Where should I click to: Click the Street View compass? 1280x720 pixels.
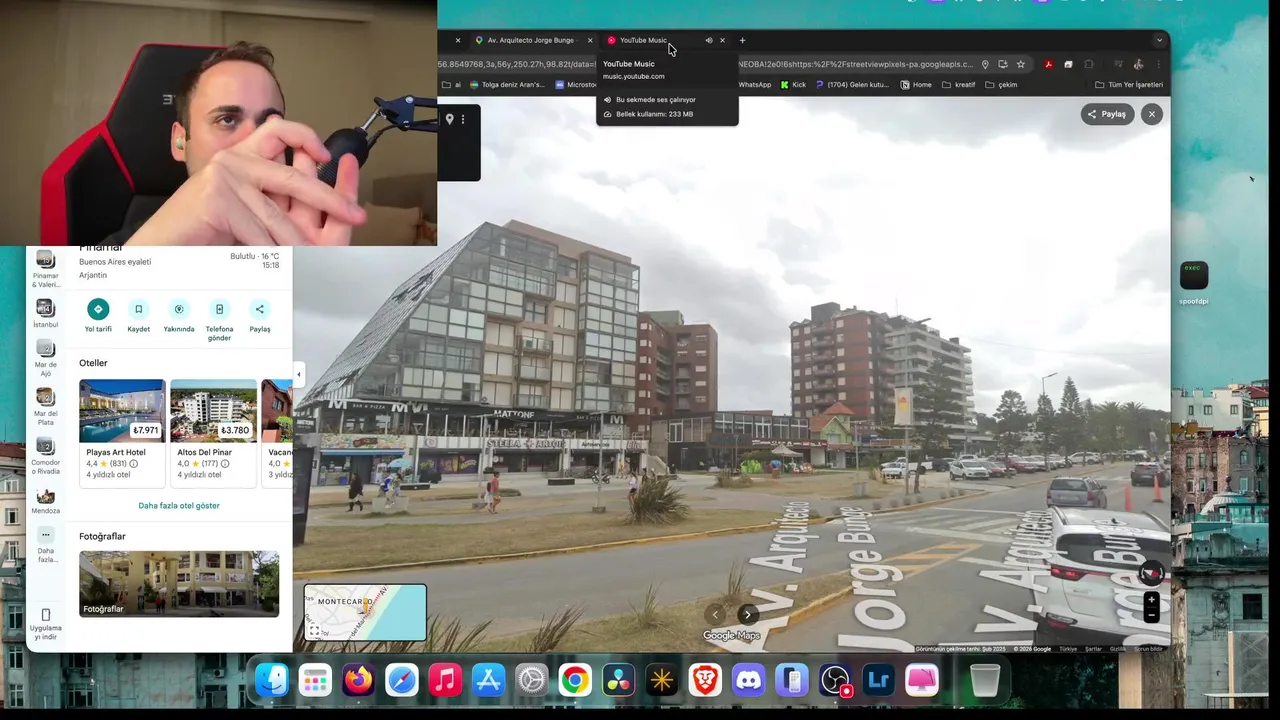(x=1152, y=573)
